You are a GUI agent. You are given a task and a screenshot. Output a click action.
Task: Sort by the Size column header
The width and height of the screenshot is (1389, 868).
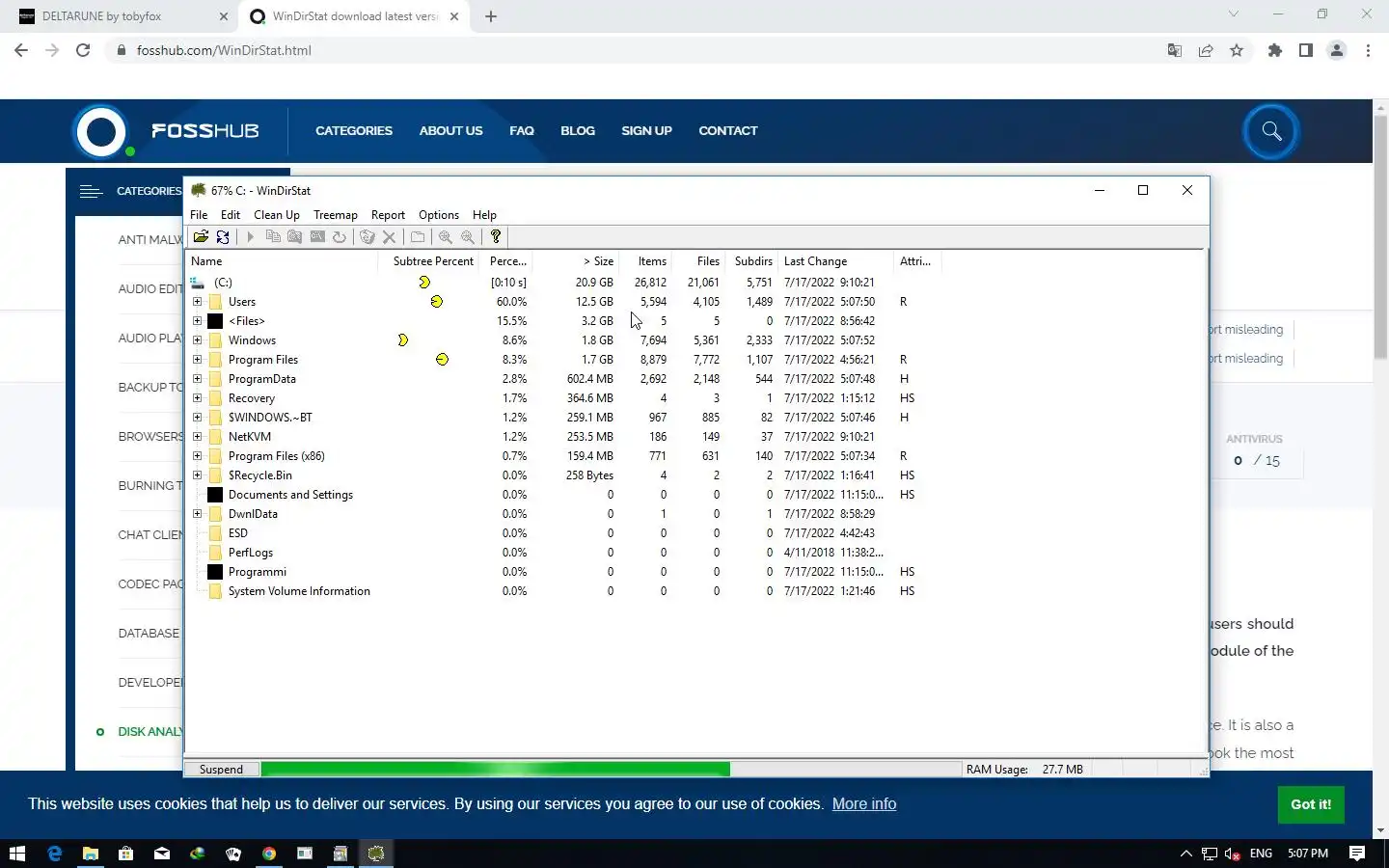576,261
